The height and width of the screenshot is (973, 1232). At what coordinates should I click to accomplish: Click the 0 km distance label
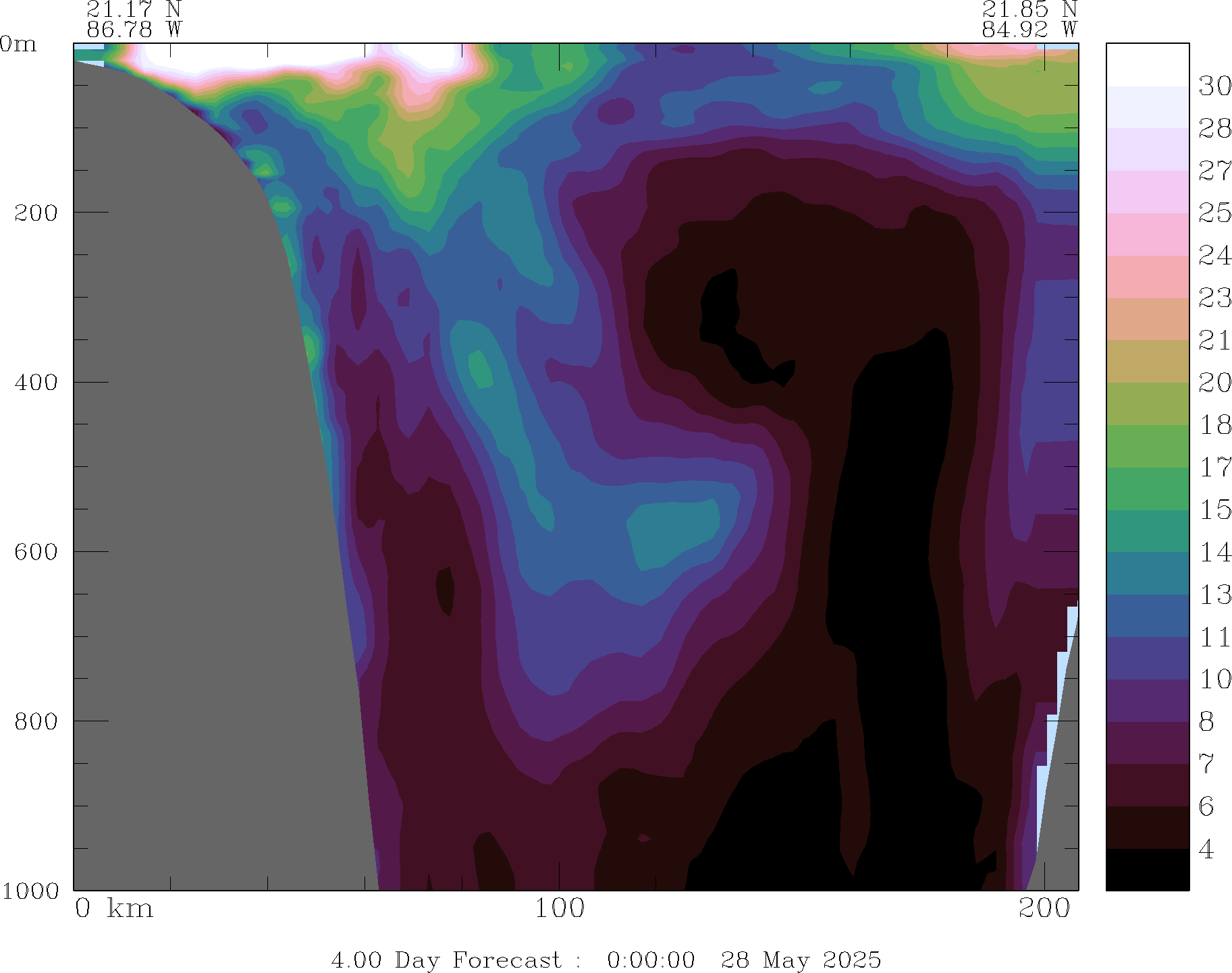113,908
